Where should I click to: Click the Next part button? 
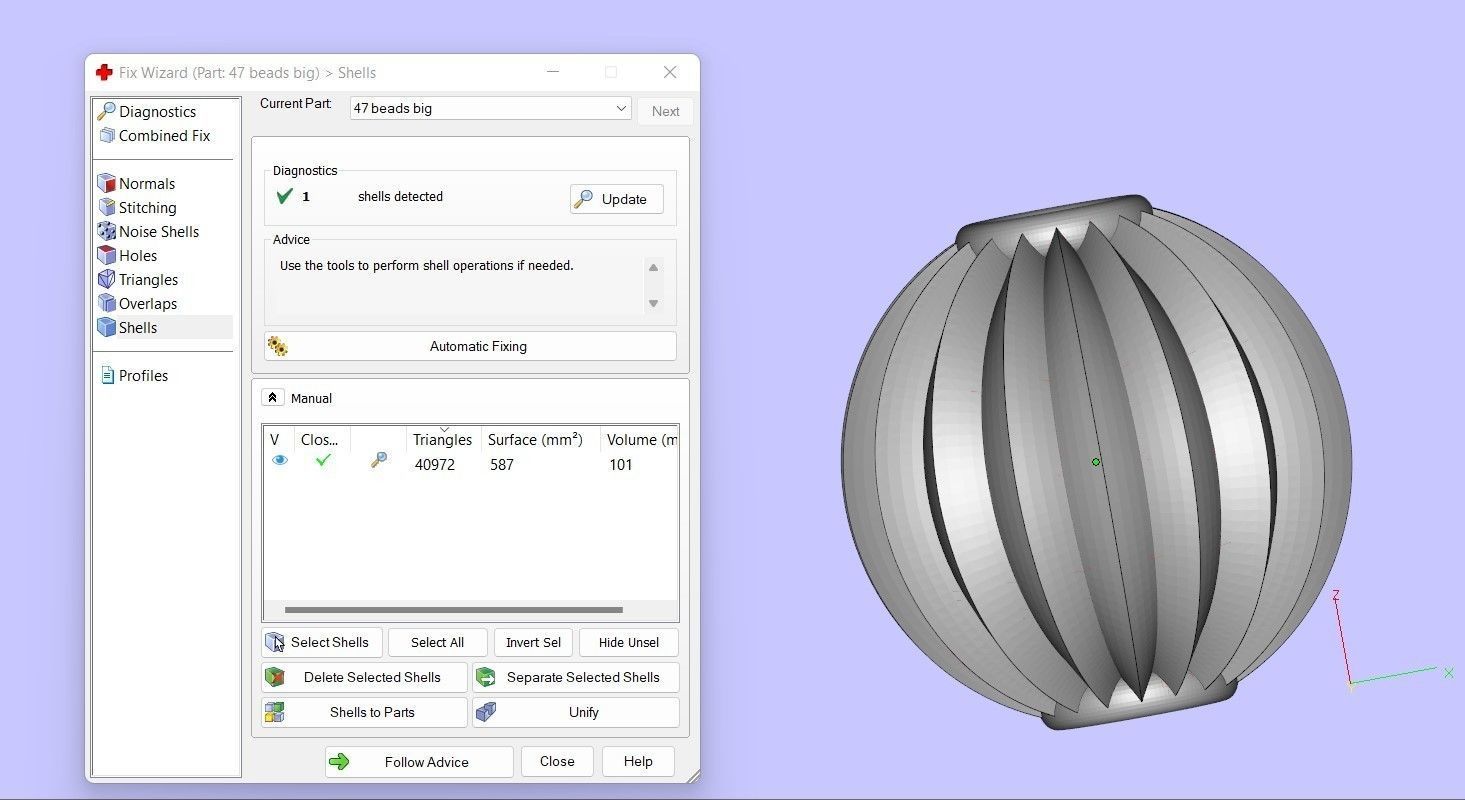coord(665,111)
